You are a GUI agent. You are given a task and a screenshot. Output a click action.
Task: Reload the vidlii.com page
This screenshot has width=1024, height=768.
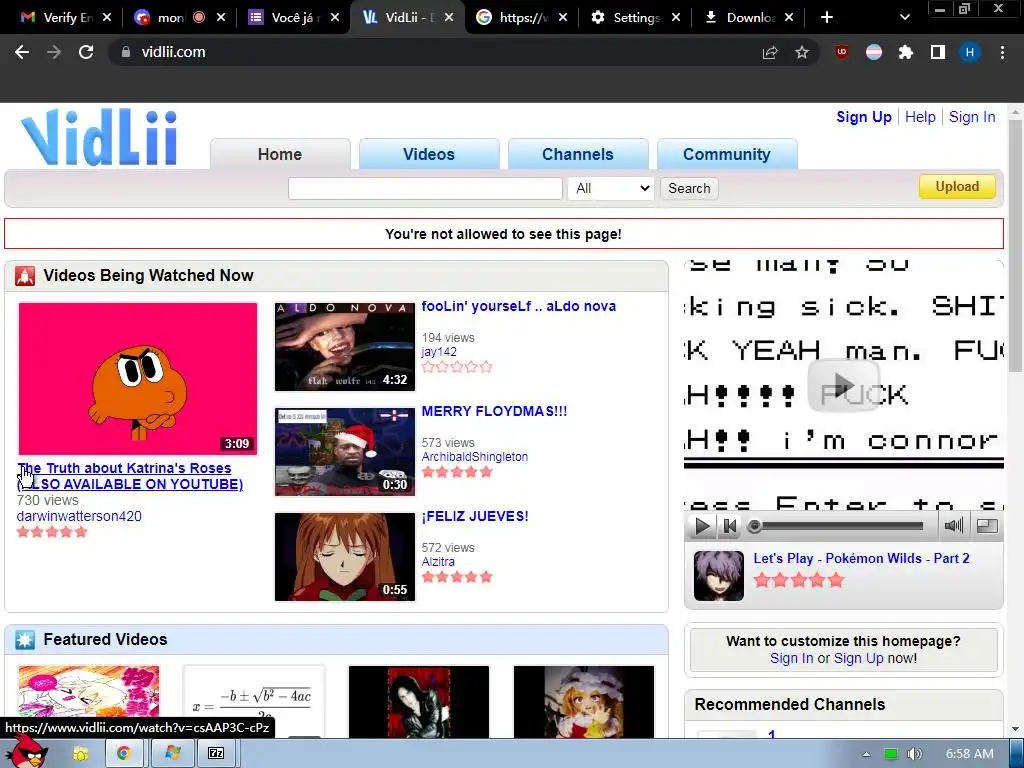coord(86,52)
